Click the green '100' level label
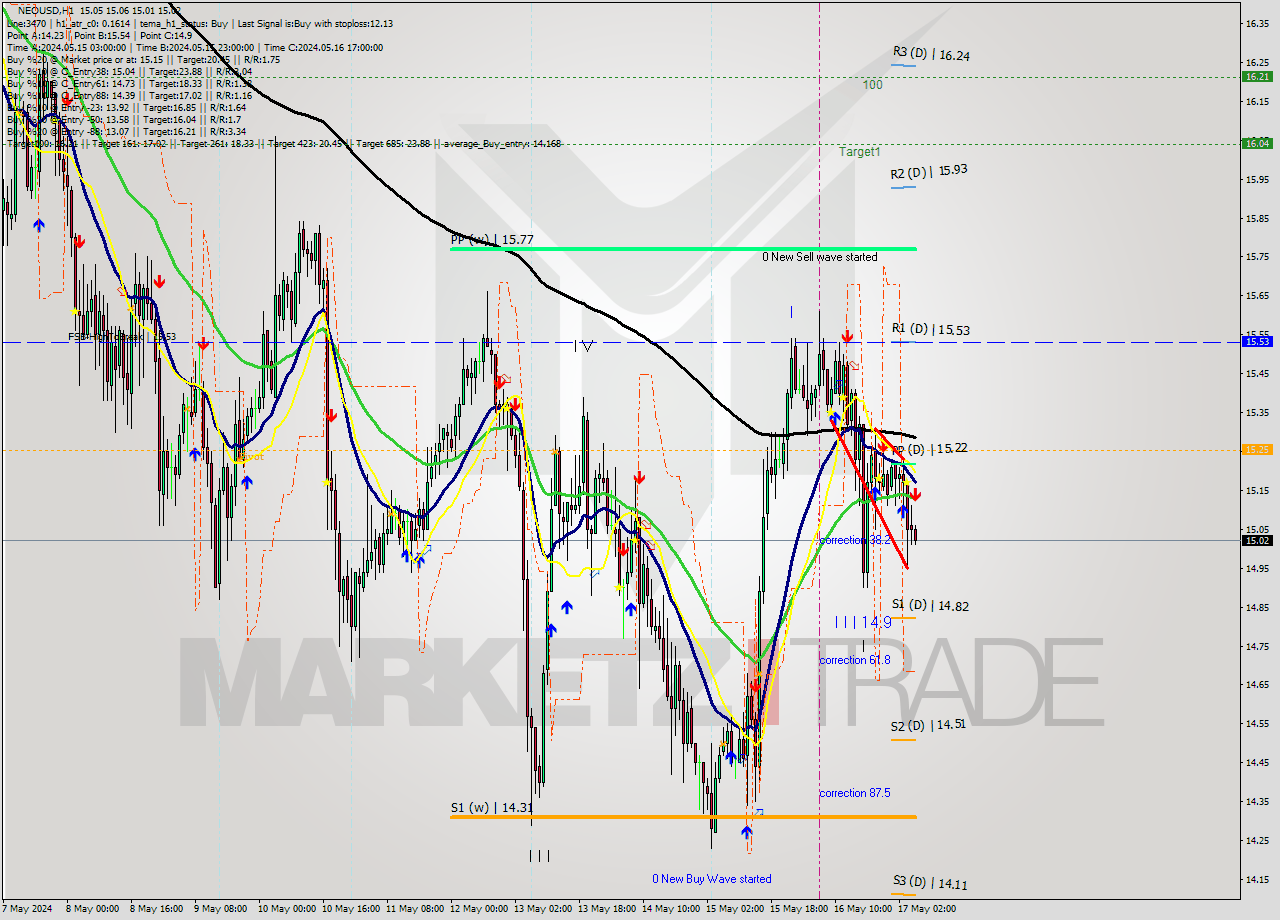Viewport: 1280px width, 920px height. (x=873, y=85)
